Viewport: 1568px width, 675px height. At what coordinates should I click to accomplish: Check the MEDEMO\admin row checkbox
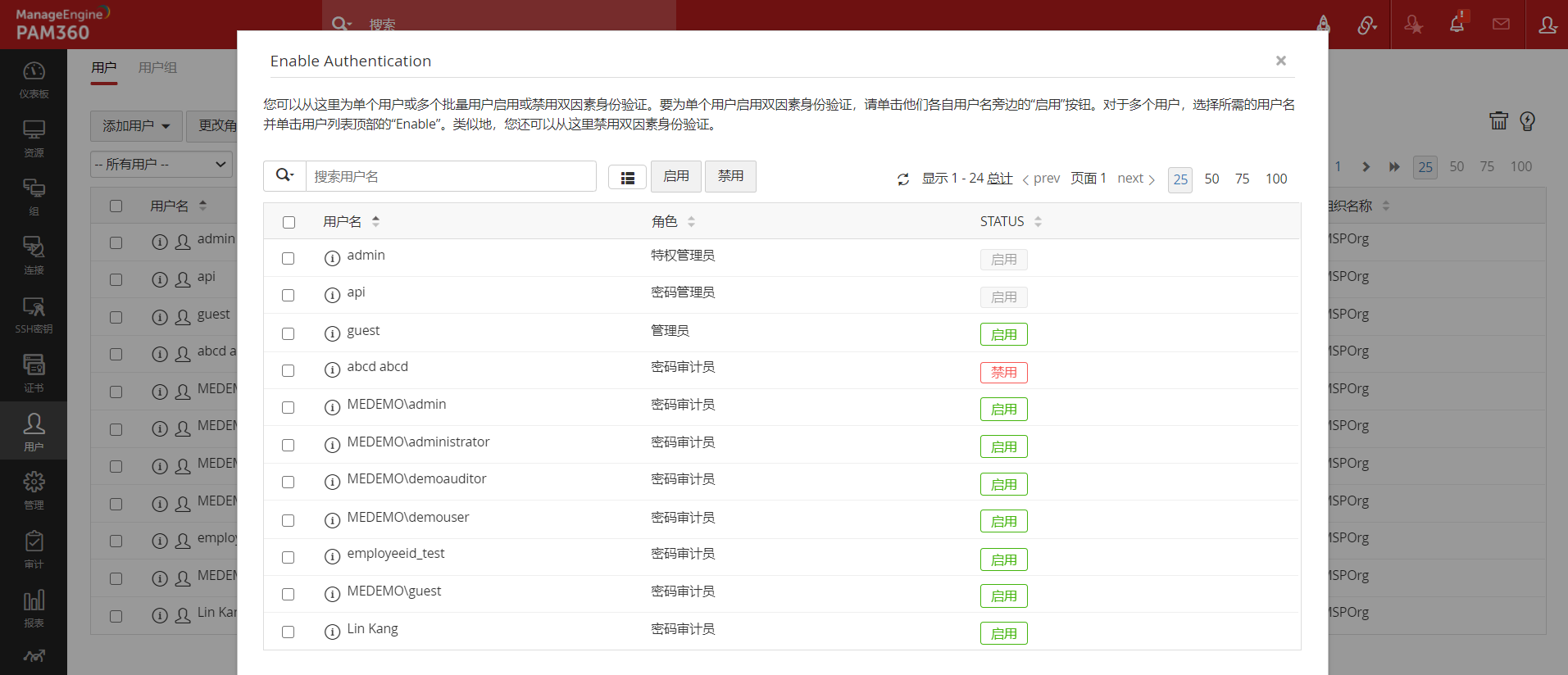(x=289, y=407)
